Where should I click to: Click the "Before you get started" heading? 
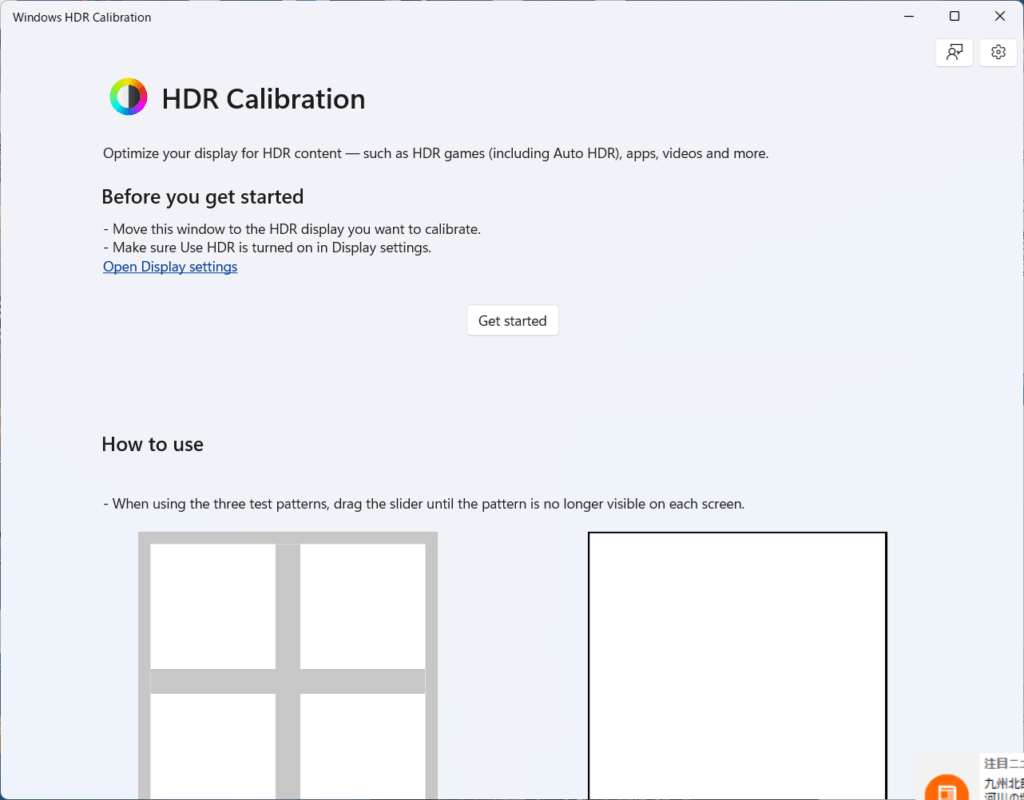(202, 197)
